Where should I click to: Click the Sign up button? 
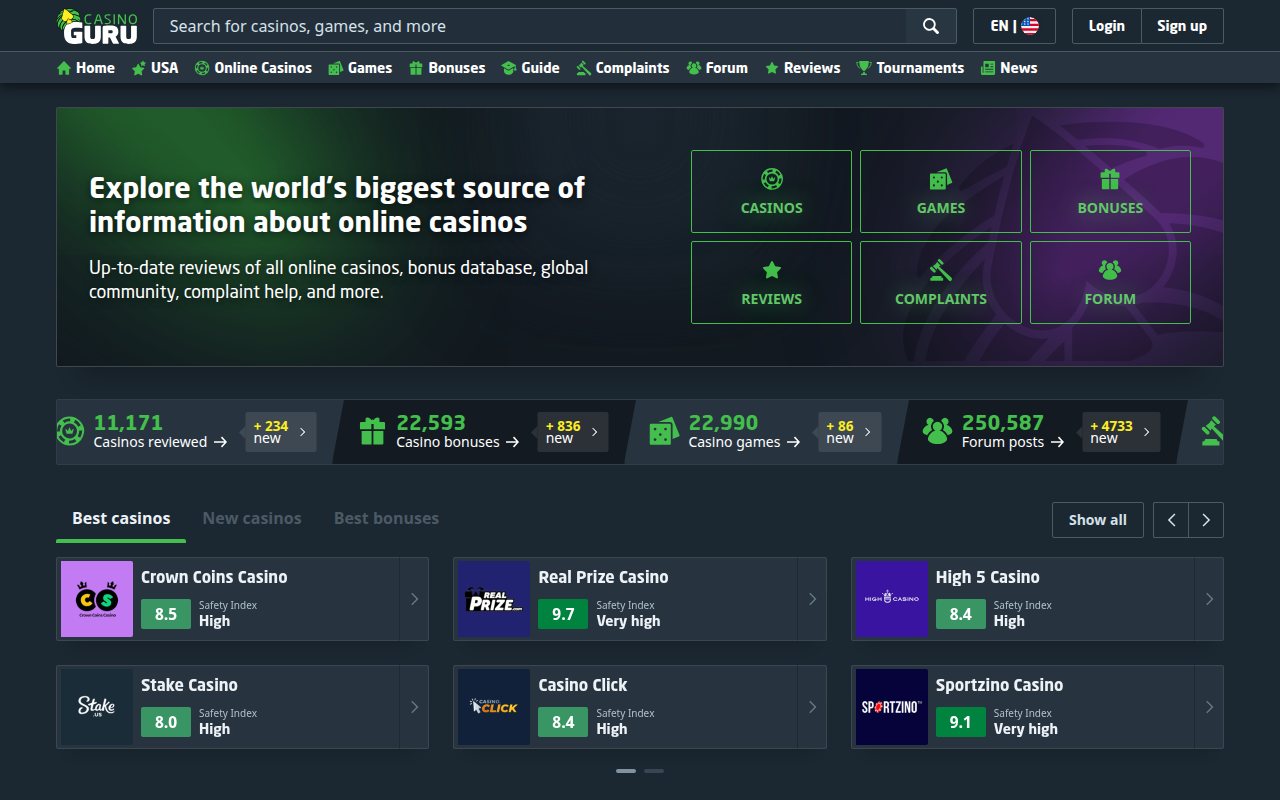point(1182,26)
